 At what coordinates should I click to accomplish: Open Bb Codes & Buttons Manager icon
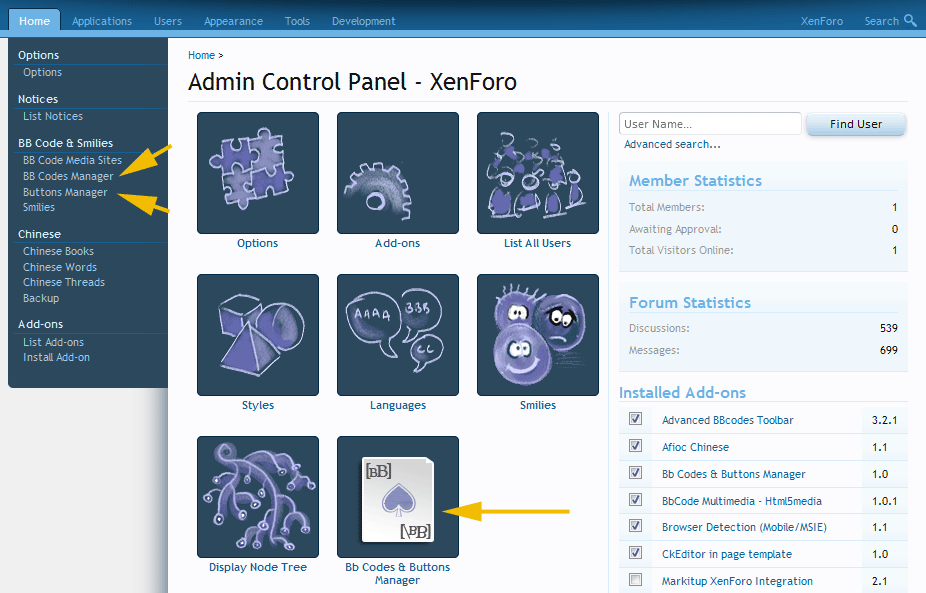coord(397,497)
